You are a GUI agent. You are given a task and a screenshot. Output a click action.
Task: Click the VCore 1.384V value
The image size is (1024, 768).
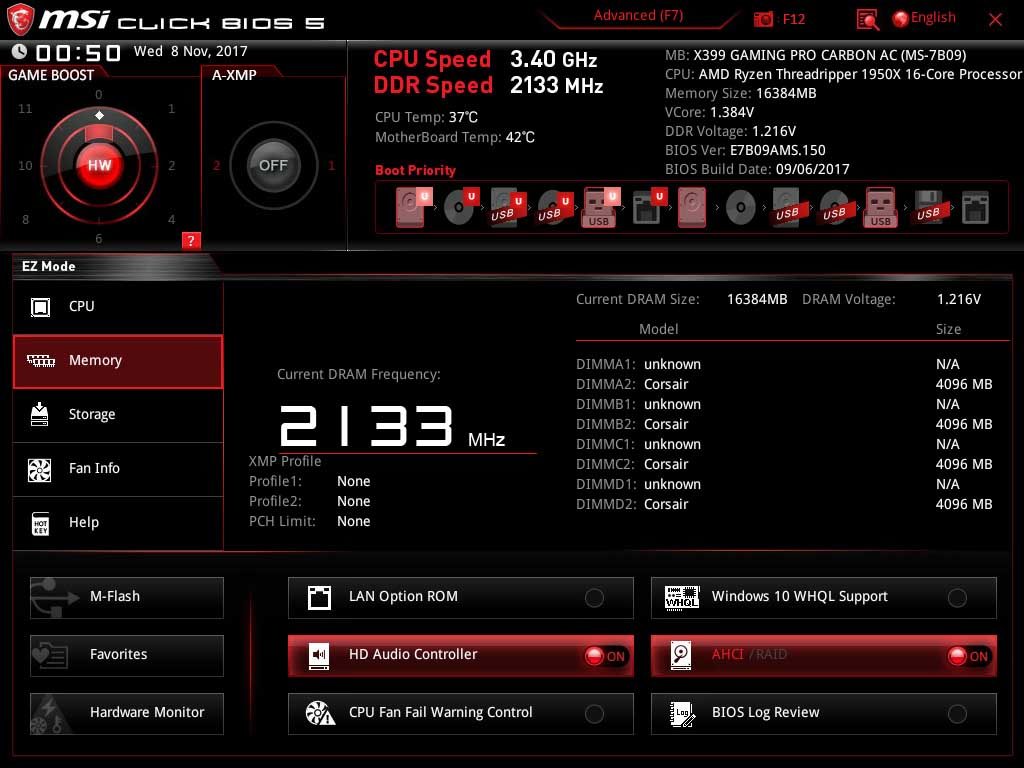[732, 112]
